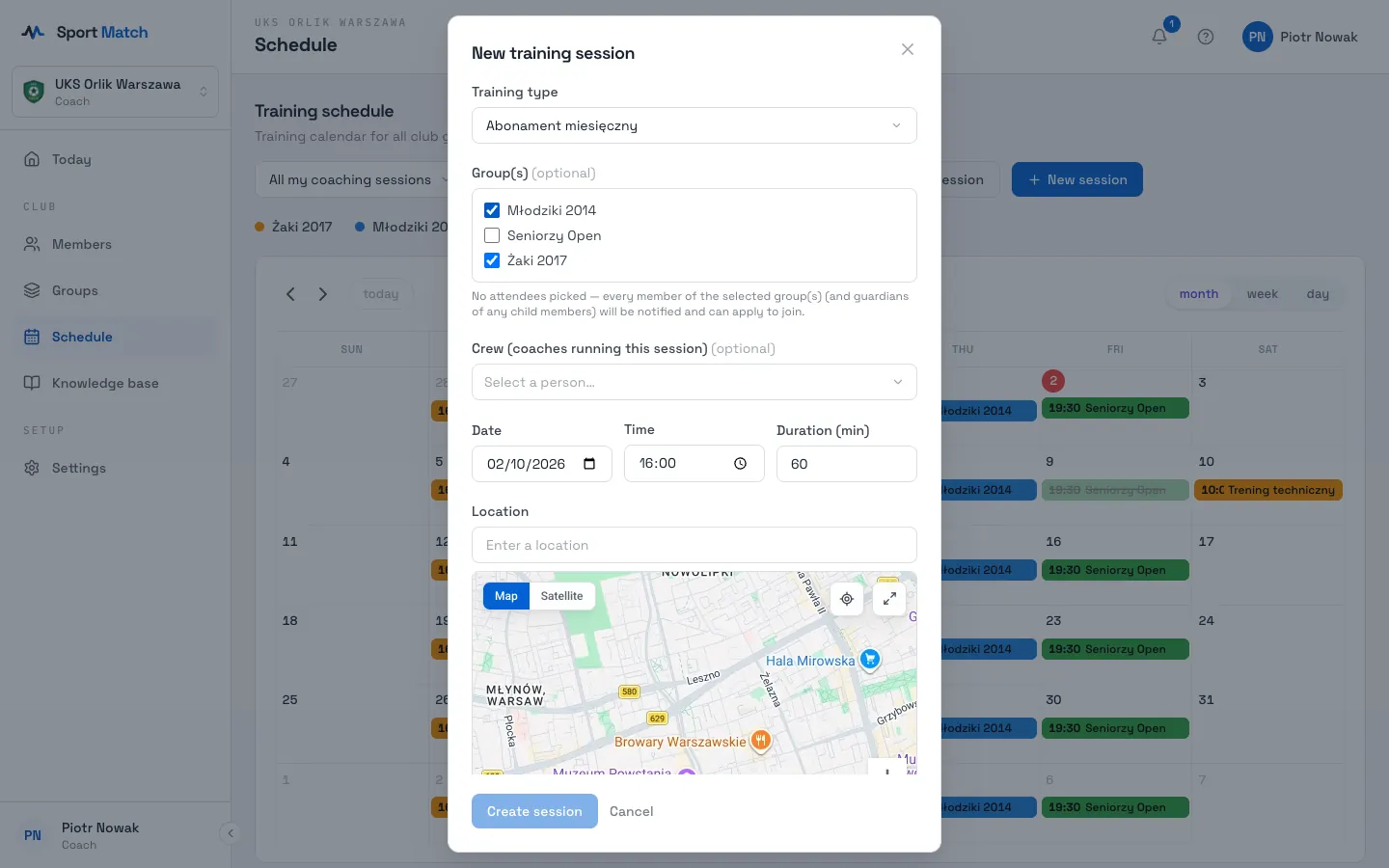Open the Members page
This screenshot has height=868, width=1389.
[115, 244]
